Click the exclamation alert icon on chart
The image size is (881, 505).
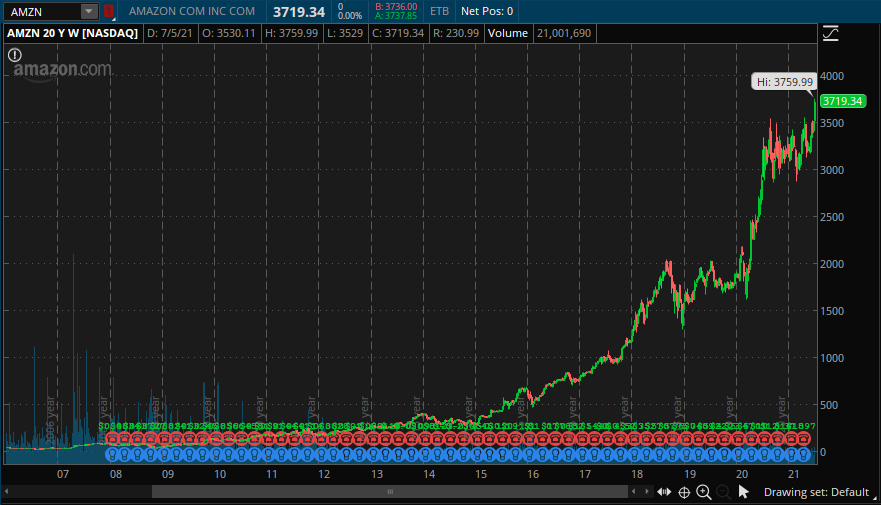click(15, 55)
